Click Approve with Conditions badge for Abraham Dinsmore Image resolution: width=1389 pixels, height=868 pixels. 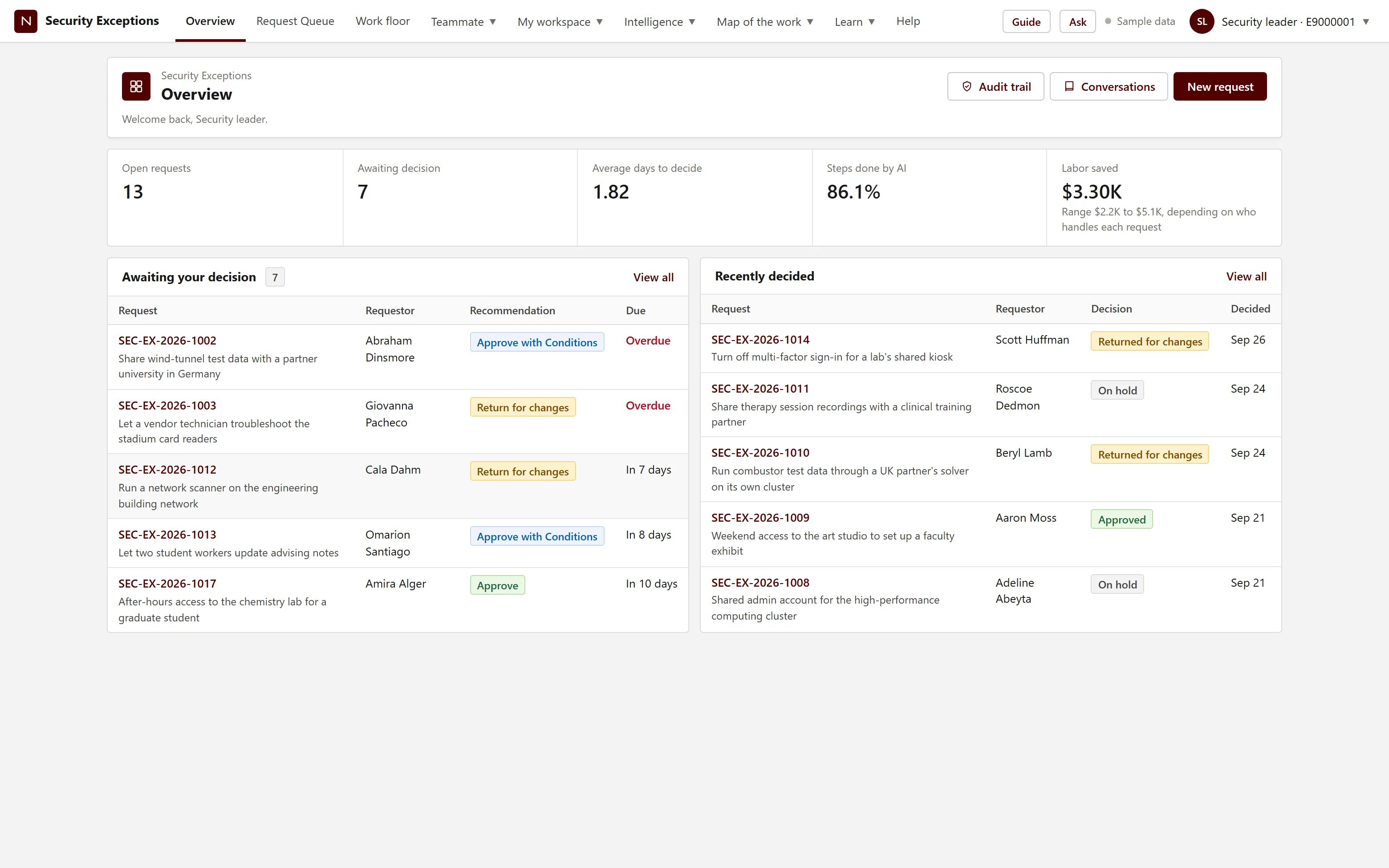pyautogui.click(x=536, y=342)
